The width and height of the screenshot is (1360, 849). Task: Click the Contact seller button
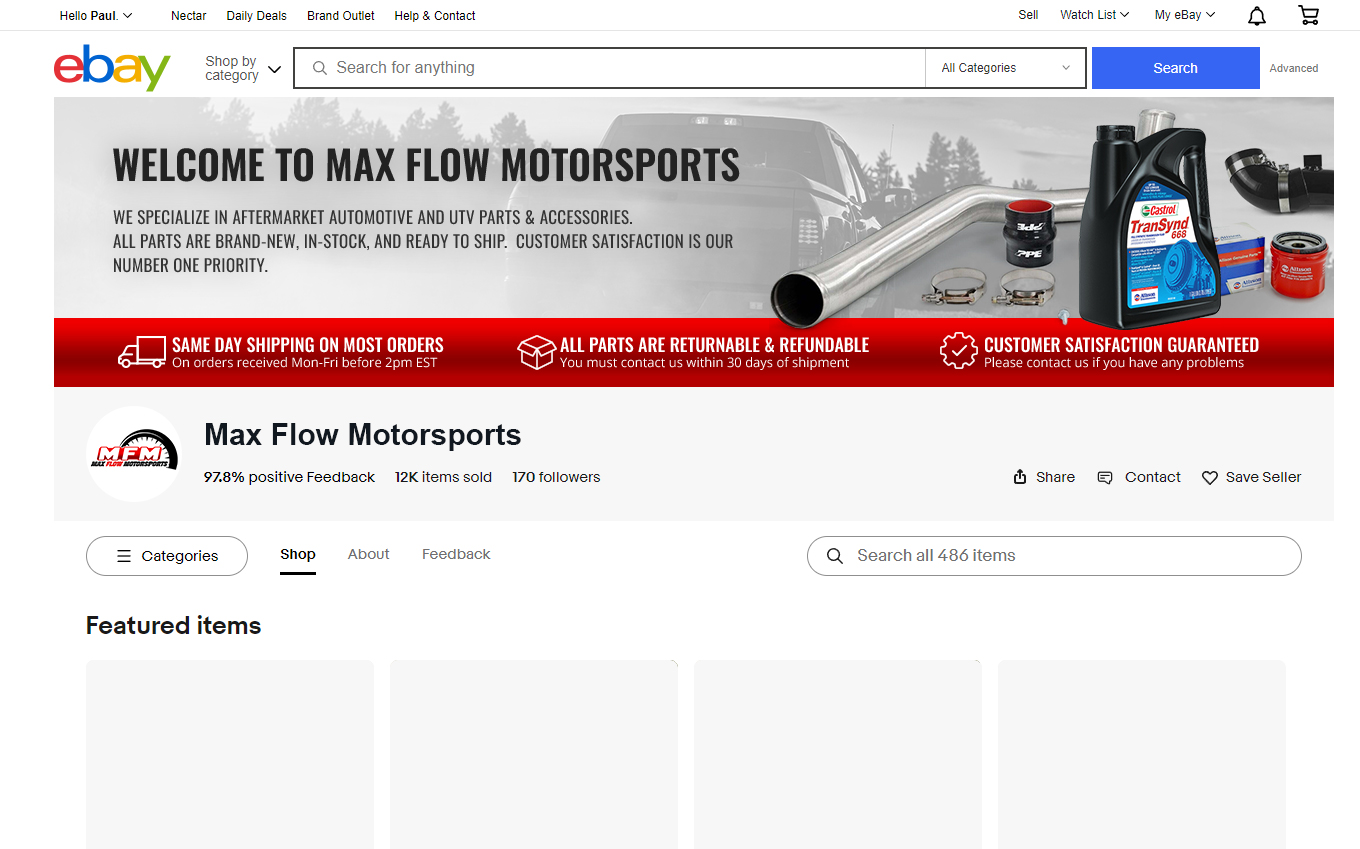[x=1139, y=477]
